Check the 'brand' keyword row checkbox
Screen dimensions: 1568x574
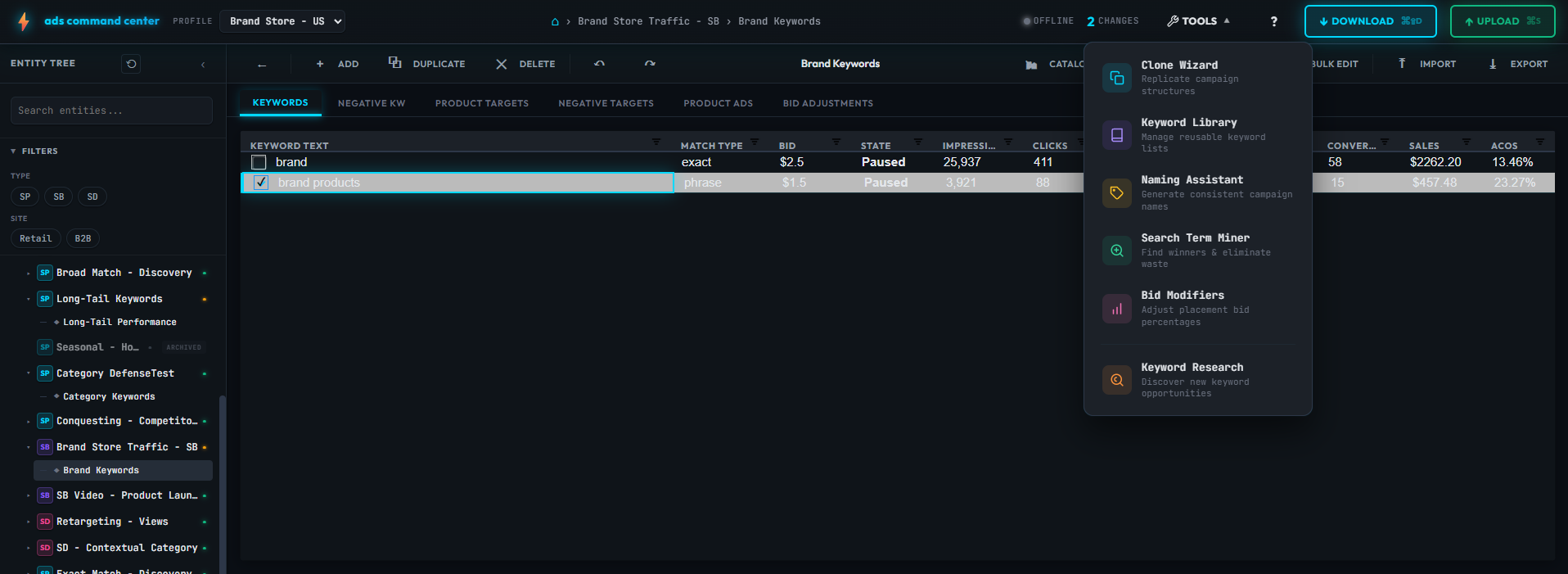(259, 162)
